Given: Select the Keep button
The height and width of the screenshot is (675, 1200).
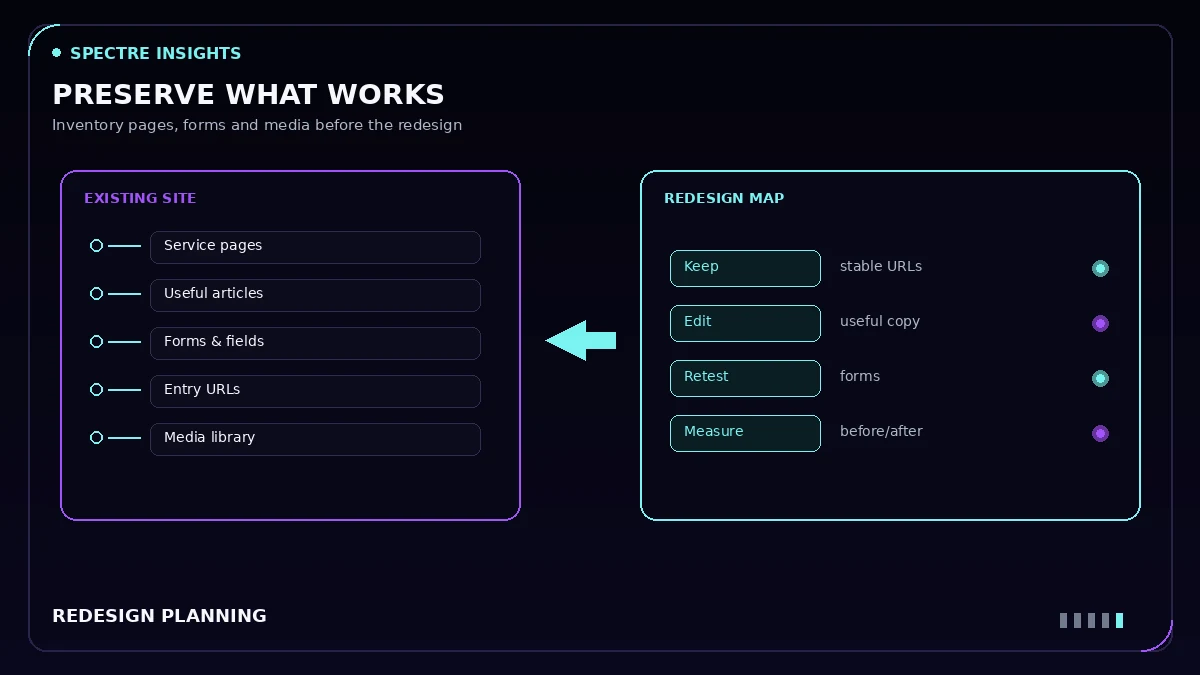Looking at the screenshot, I should pos(745,268).
